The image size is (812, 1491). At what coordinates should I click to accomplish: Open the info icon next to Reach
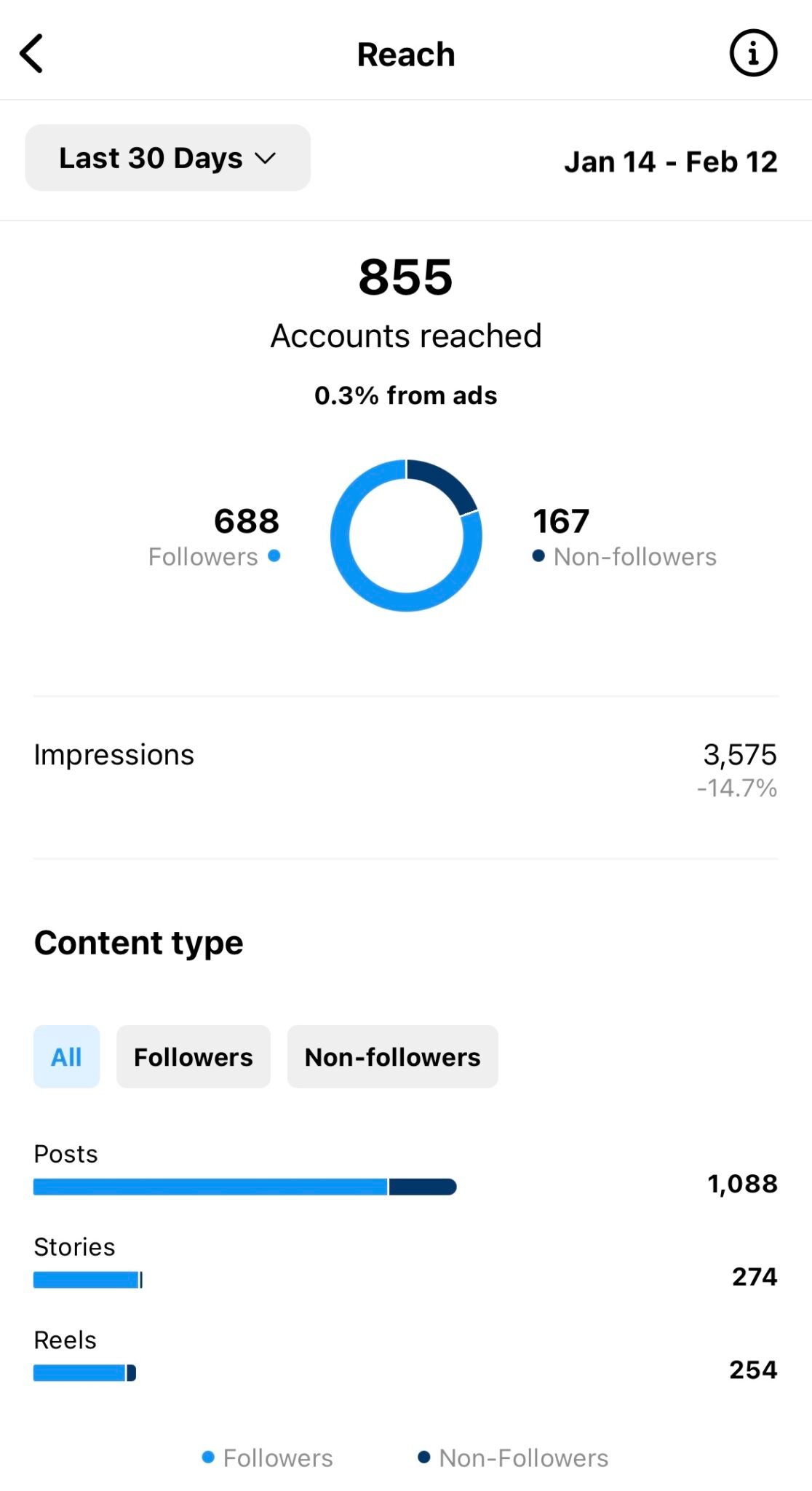coord(753,53)
